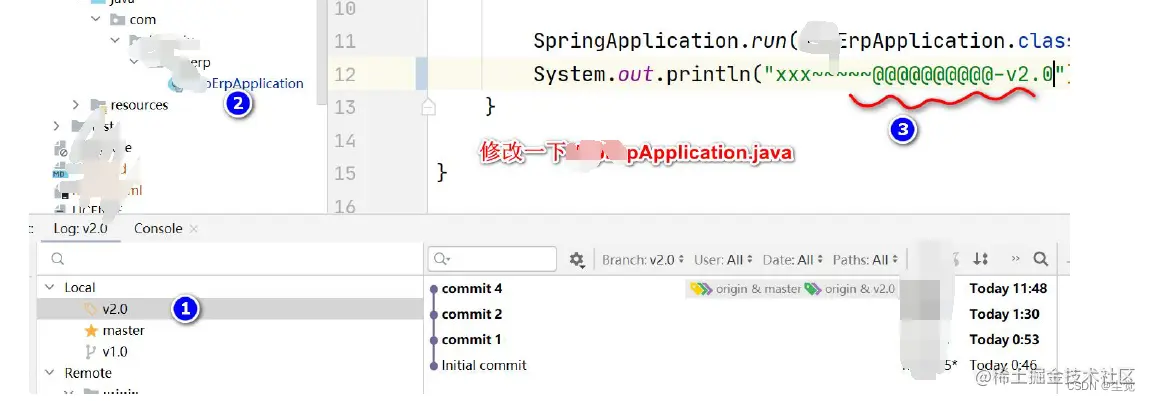
Task: Select the 'Initial commit' log entry
Action: coord(484,365)
